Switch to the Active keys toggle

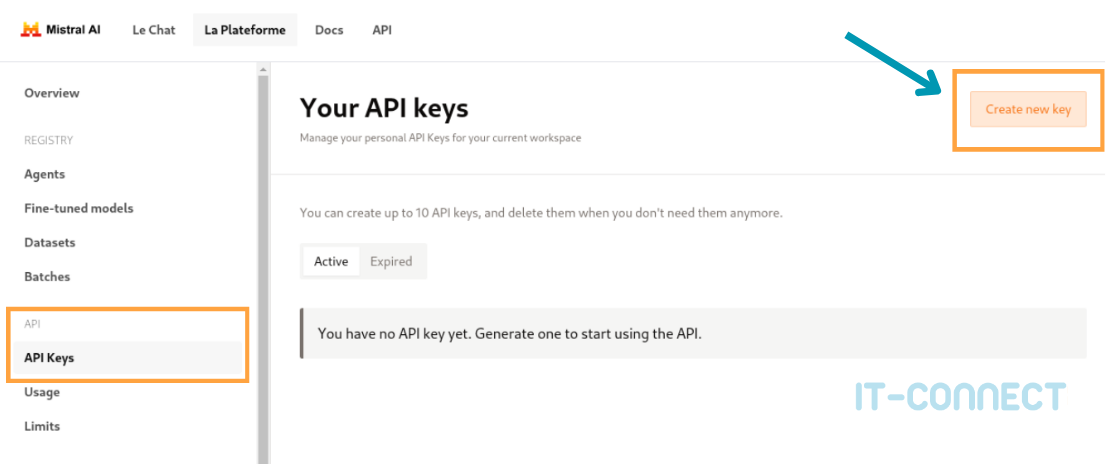pyautogui.click(x=331, y=261)
